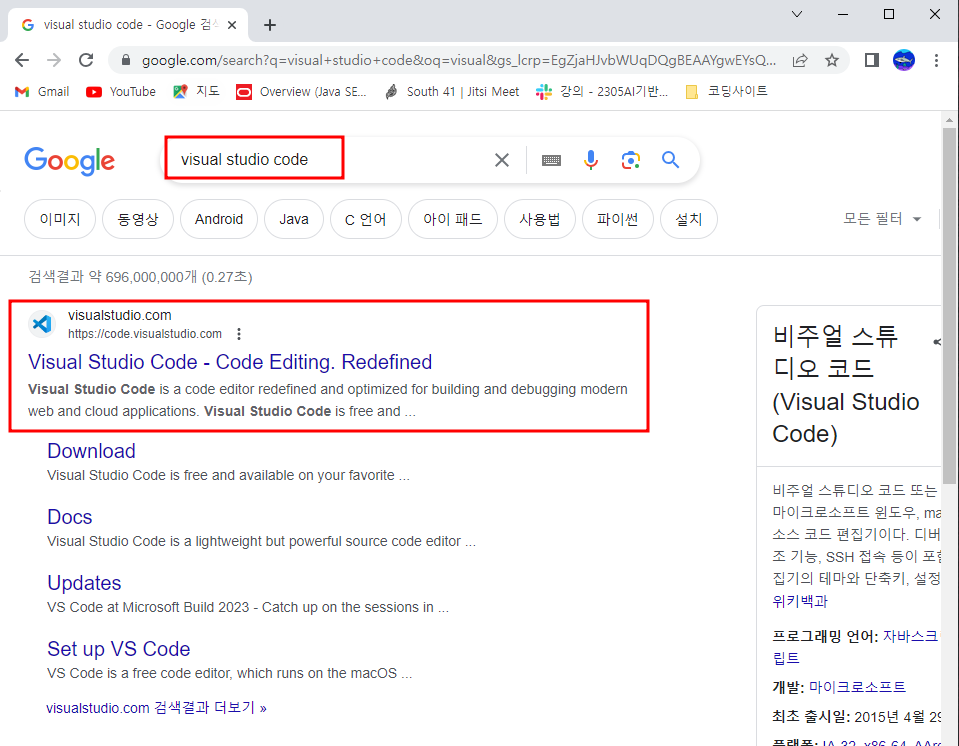Viewport: 959px width, 746px height.
Task: Open the 위키백과 link in knowledge panel
Action: click(x=800, y=602)
